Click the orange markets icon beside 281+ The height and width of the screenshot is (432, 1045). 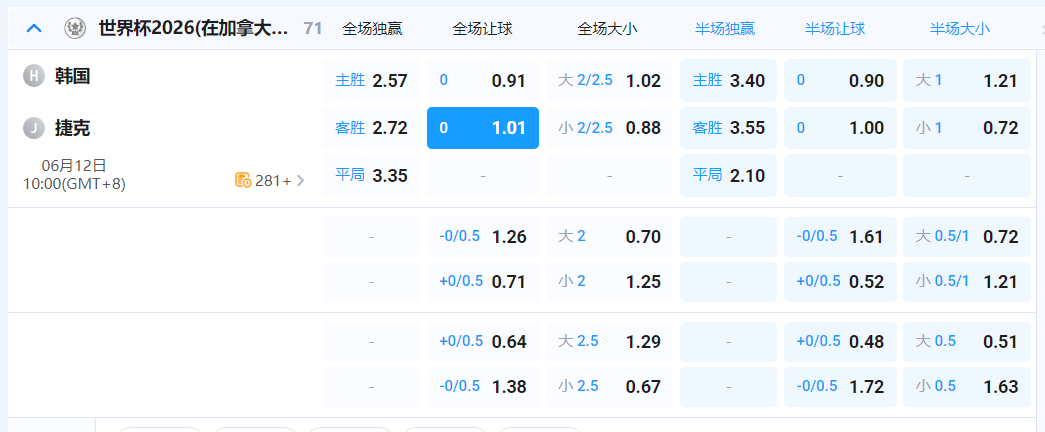pyautogui.click(x=243, y=180)
